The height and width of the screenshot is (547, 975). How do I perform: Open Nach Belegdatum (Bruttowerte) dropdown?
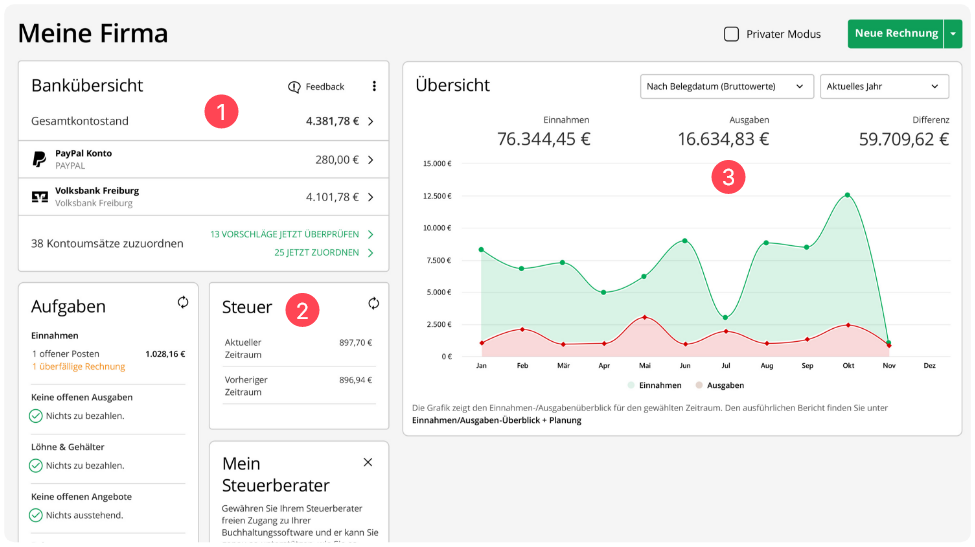(x=726, y=86)
